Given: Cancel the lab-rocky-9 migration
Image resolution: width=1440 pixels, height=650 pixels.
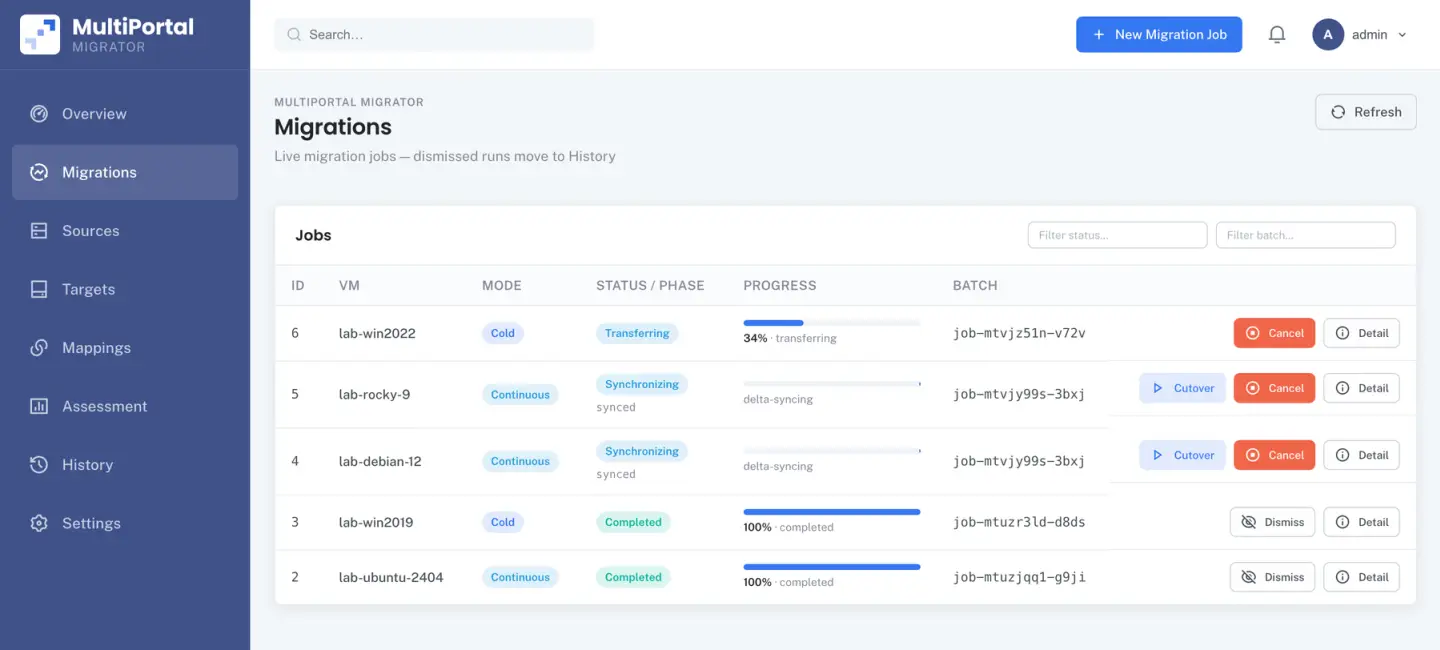Looking at the screenshot, I should [1275, 388].
